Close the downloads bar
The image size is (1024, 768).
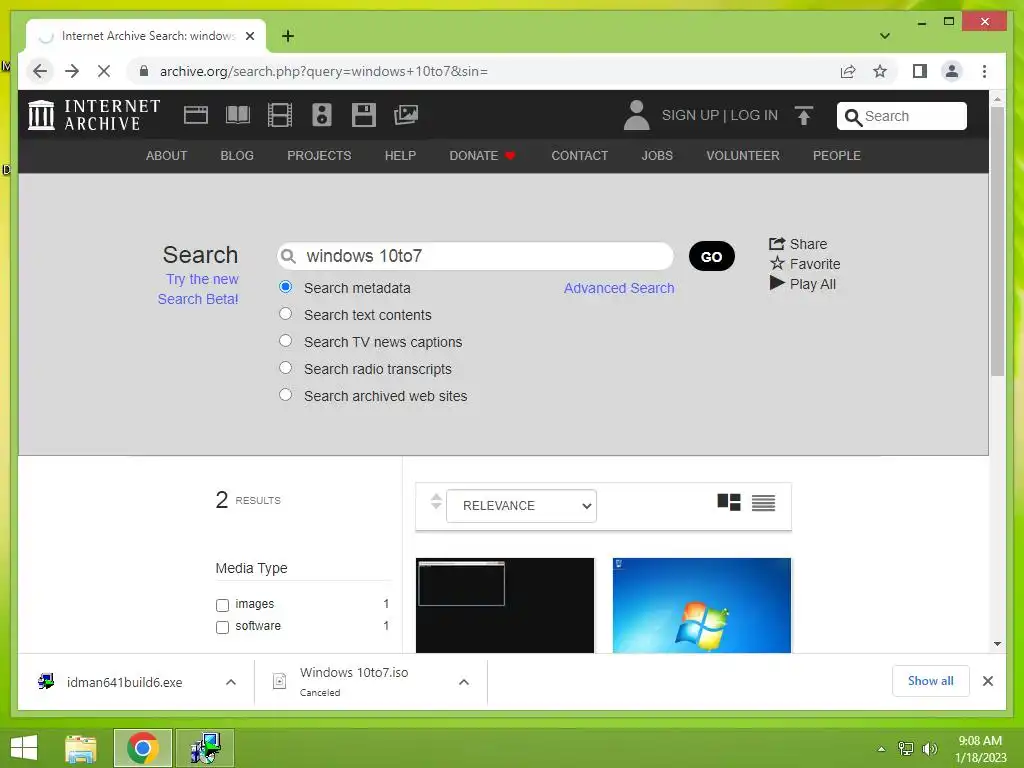(x=987, y=681)
